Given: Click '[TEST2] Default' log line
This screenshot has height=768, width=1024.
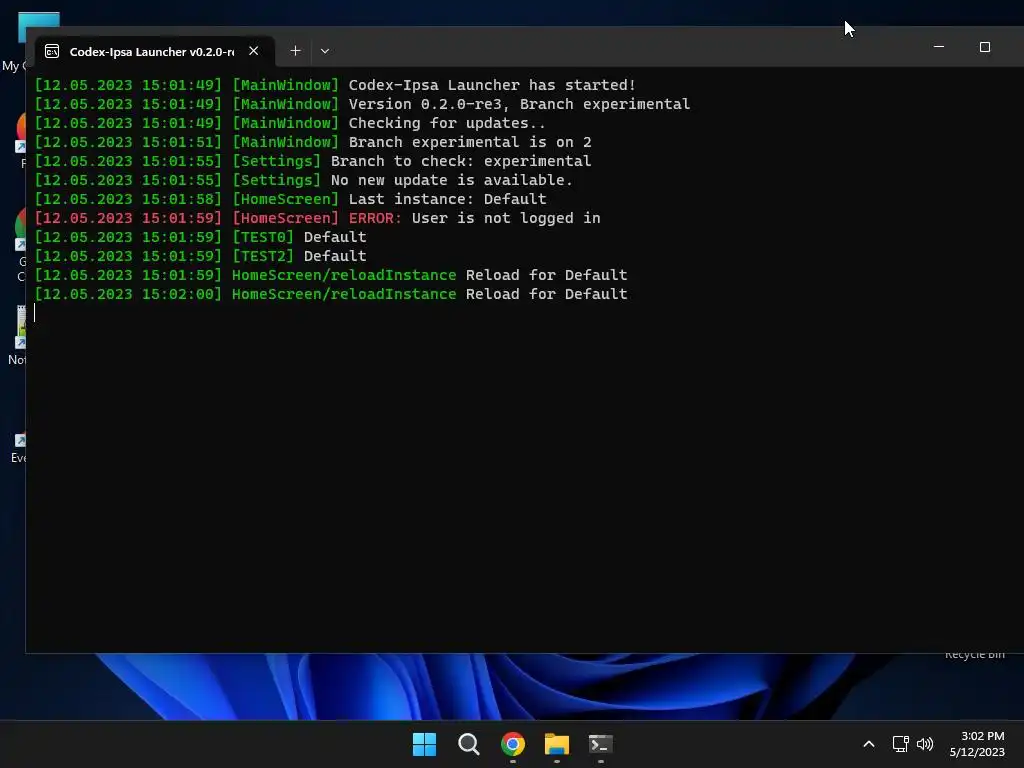Looking at the screenshot, I should point(200,255).
